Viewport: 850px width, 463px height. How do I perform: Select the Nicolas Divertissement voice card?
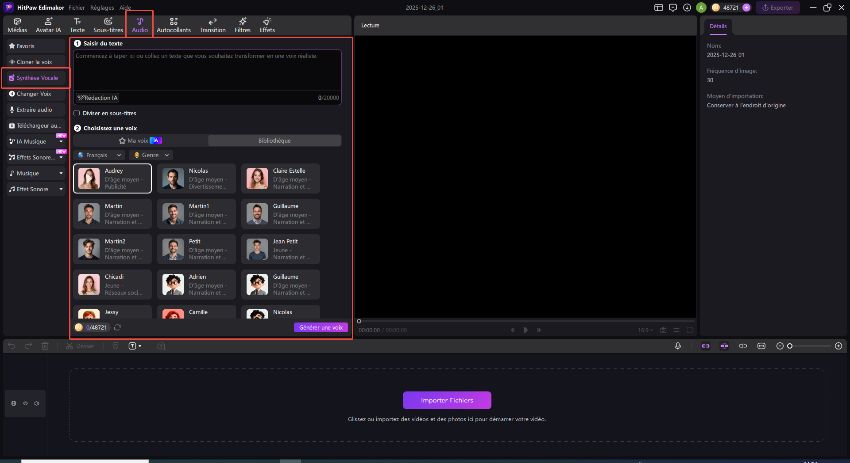click(x=196, y=178)
